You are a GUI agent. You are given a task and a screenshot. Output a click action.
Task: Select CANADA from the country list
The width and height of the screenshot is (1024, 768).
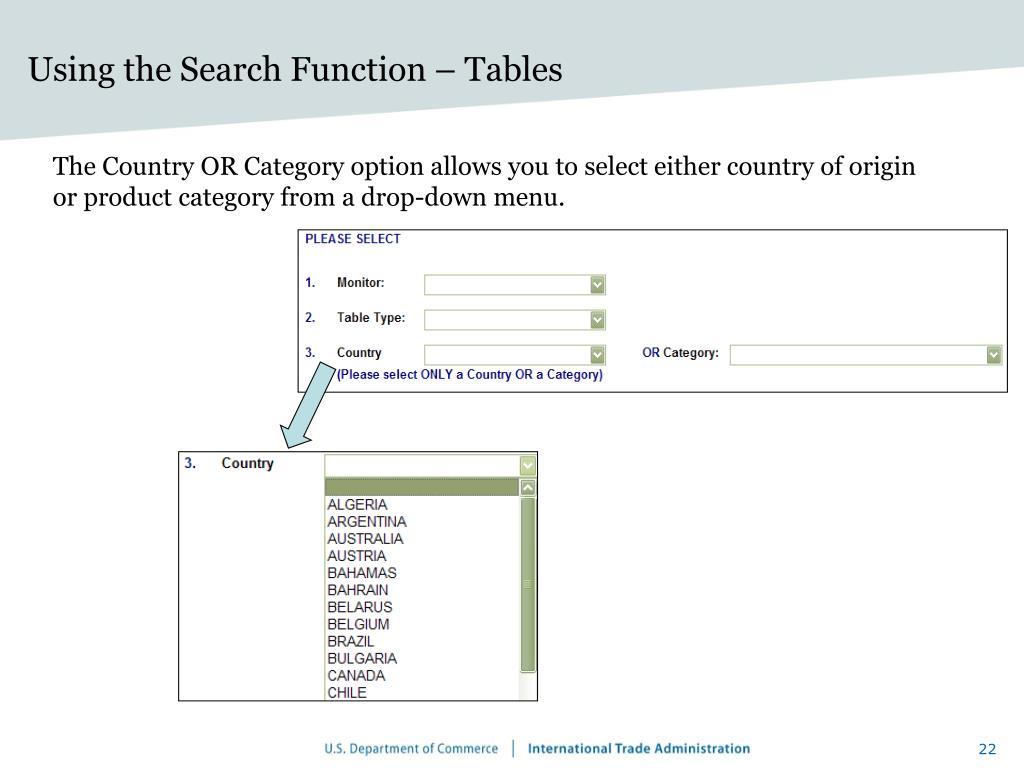coord(422,675)
